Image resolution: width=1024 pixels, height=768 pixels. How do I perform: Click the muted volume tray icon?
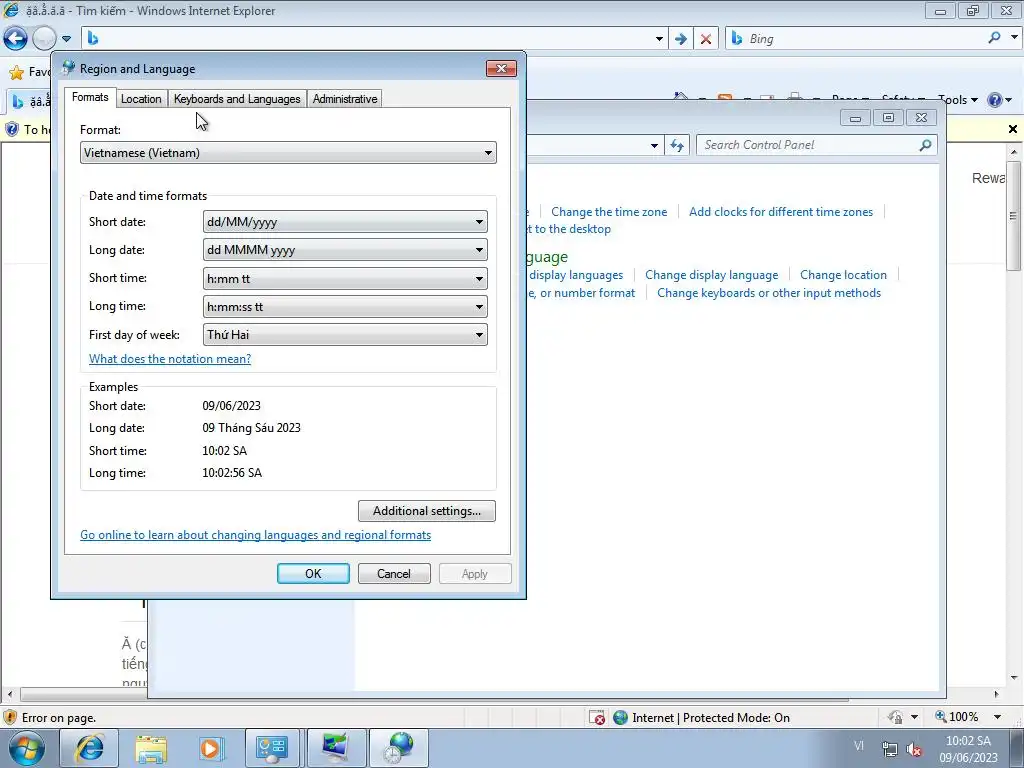pyautogui.click(x=914, y=749)
